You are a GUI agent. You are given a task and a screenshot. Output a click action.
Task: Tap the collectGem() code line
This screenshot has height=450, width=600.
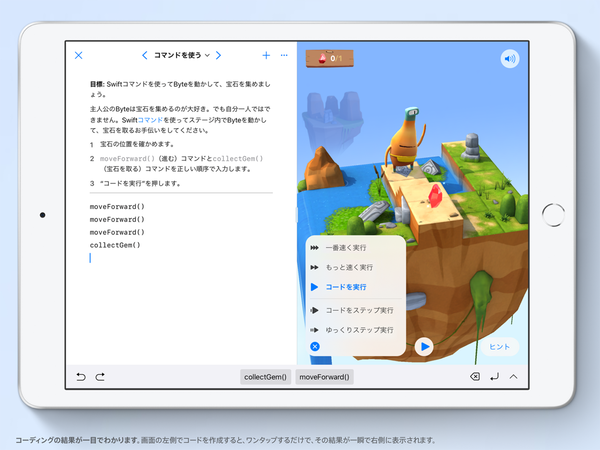pos(115,245)
